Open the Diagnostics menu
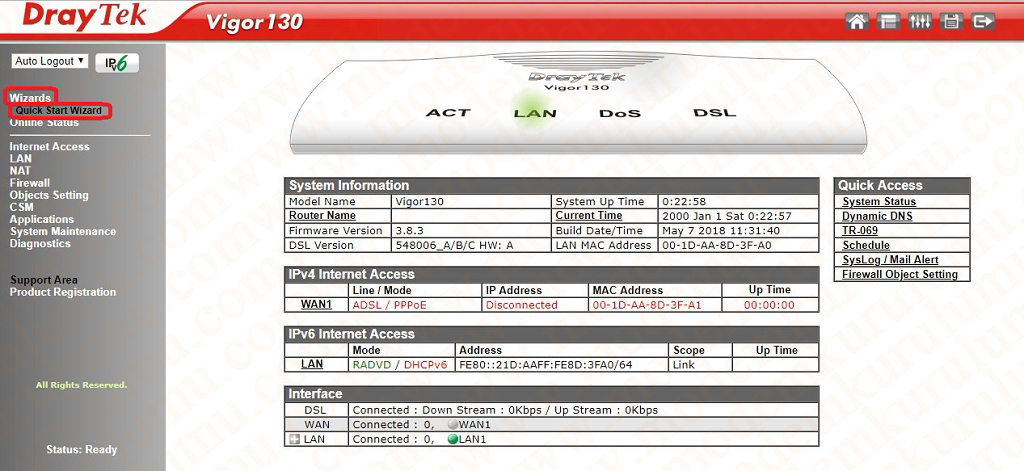1024x471 pixels. coord(40,243)
